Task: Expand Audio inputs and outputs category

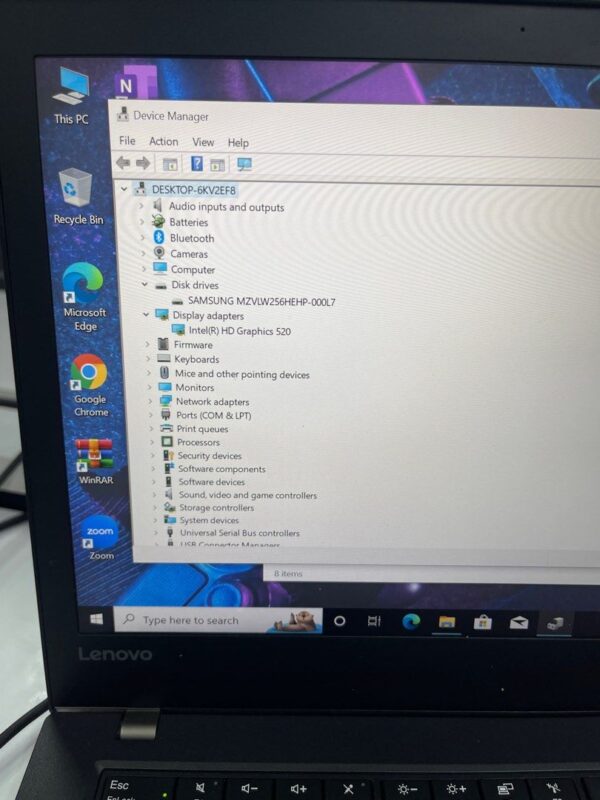Action: 141,206
